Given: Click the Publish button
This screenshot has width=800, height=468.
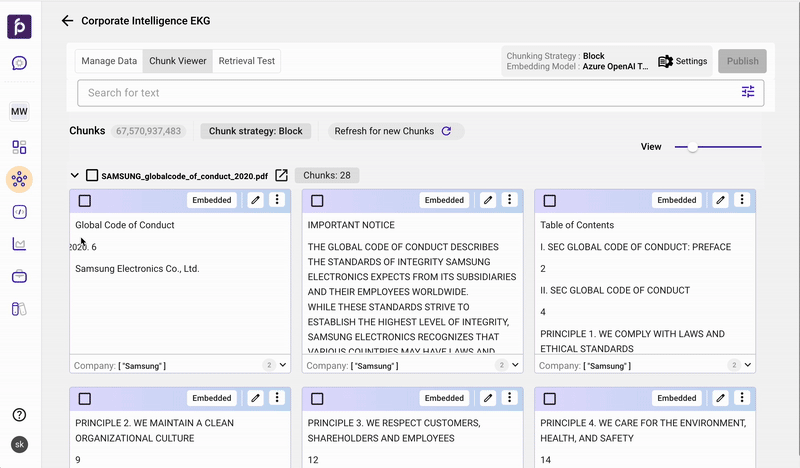Looking at the screenshot, I should [x=742, y=61].
